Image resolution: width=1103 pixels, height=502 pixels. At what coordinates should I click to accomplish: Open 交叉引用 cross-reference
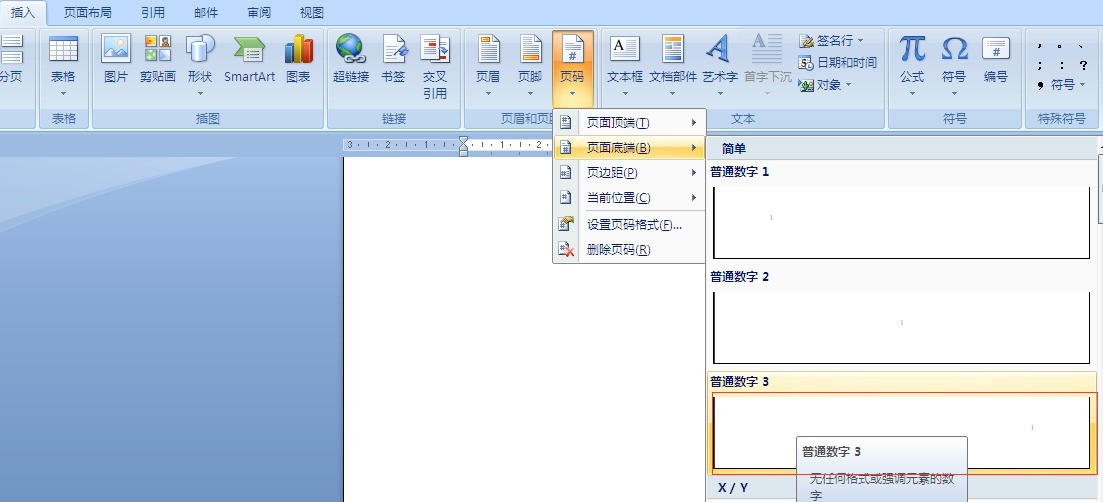pyautogui.click(x=435, y=64)
